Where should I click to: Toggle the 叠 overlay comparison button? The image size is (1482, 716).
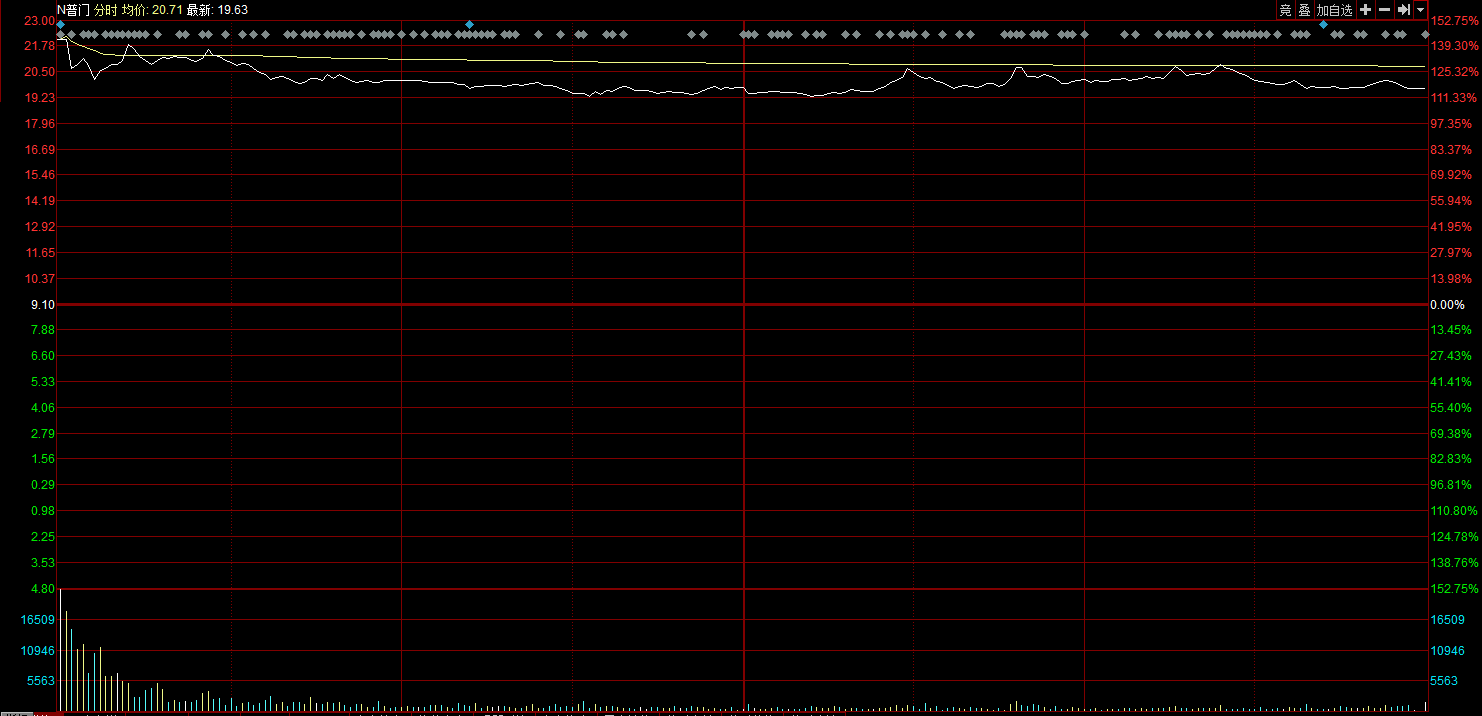coord(1304,10)
